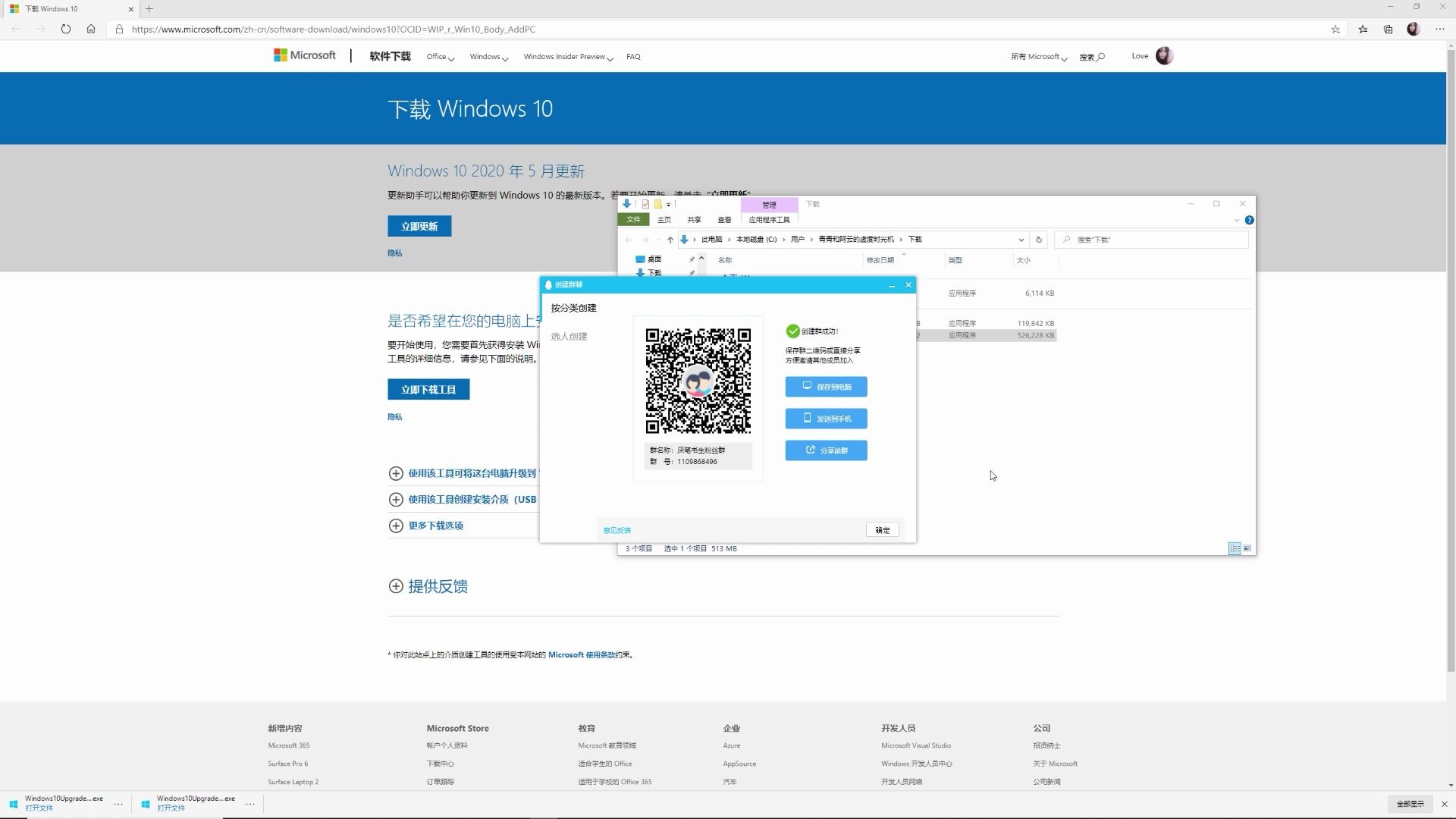The image size is (1456, 819).
Task: Click the save to phone icon button
Action: tap(826, 418)
